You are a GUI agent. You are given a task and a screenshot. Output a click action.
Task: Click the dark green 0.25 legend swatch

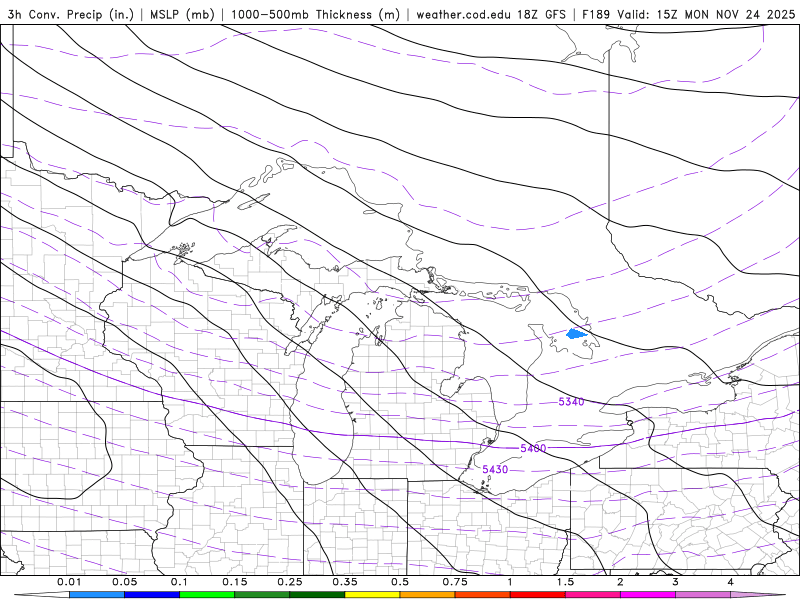[x=317, y=595]
